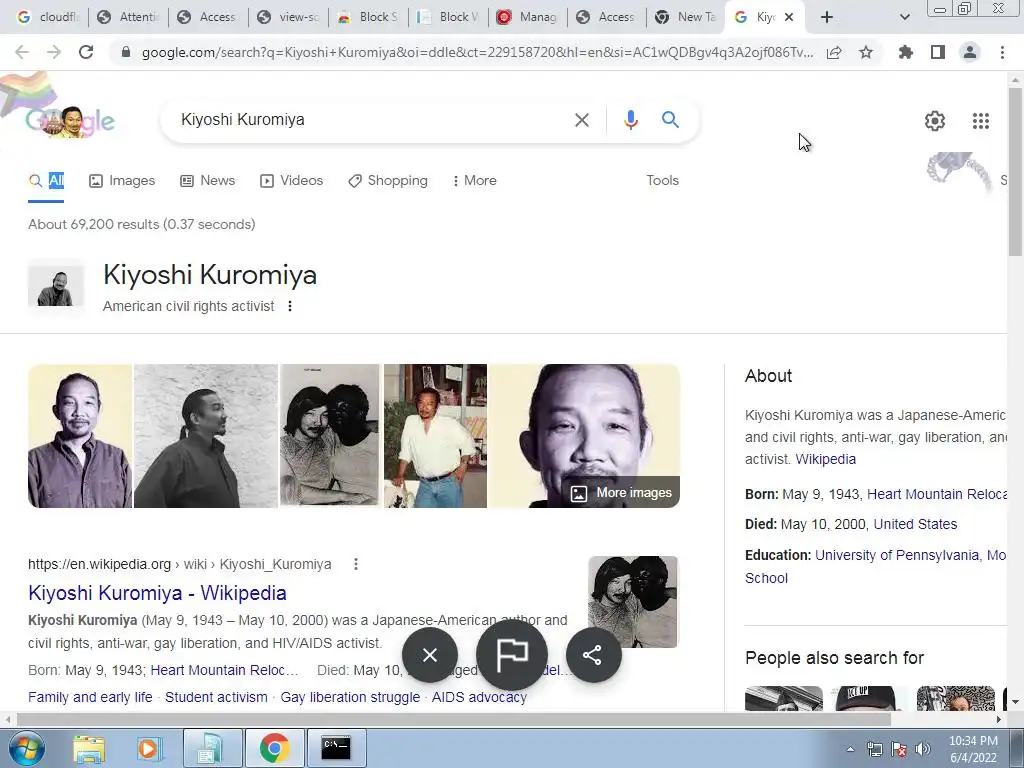Click the padlock site info icon
Image resolution: width=1024 pixels, height=768 pixels.
click(126, 52)
